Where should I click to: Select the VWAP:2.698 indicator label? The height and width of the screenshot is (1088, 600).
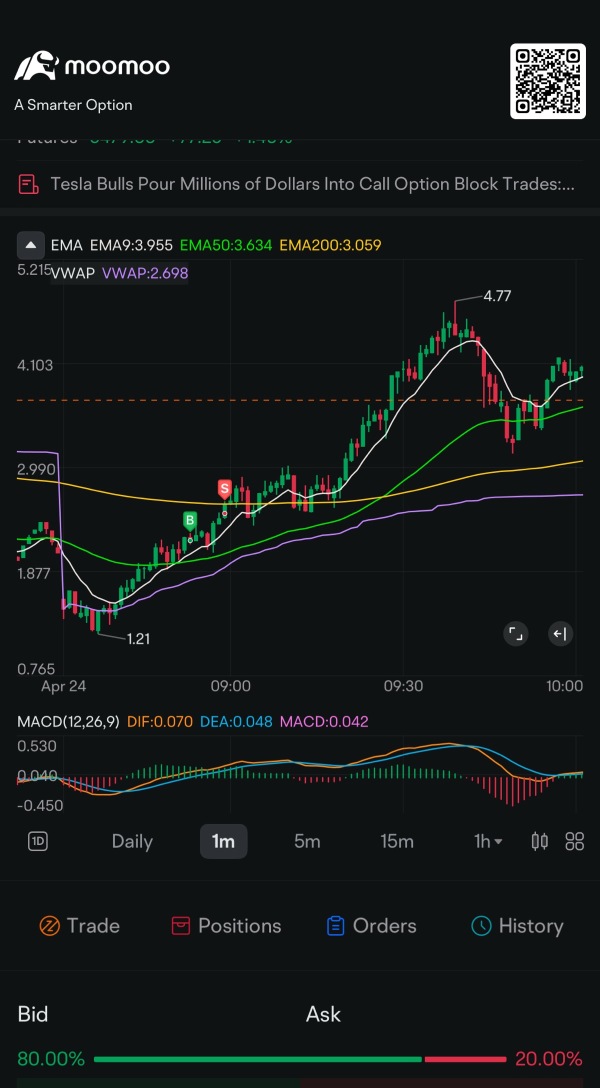click(x=145, y=273)
